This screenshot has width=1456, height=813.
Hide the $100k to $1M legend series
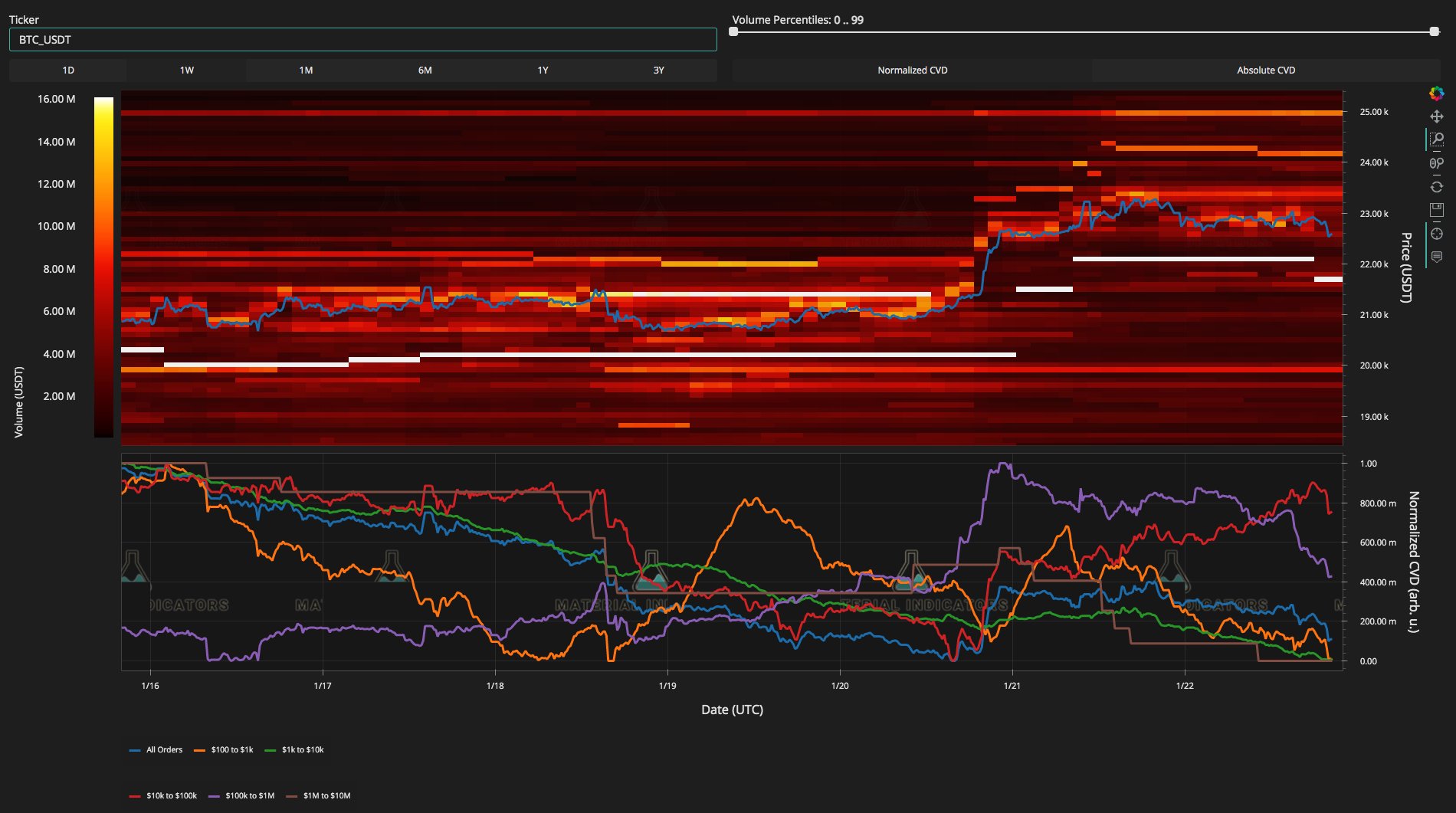click(241, 795)
